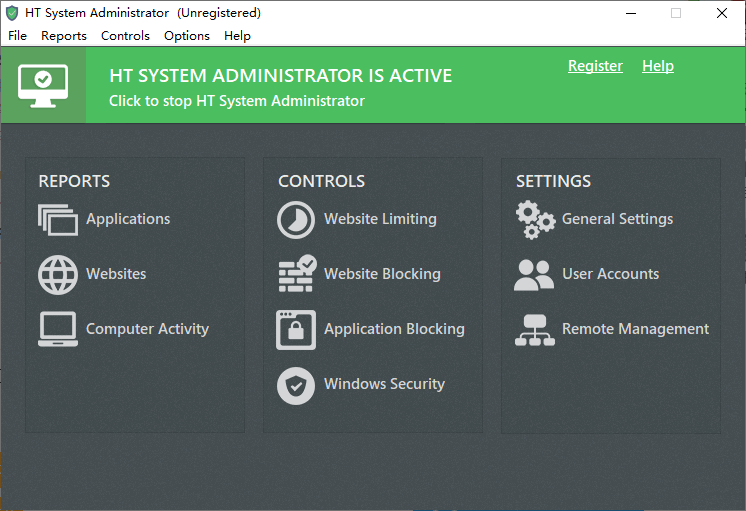Click the Applications report icon
This screenshot has width=746, height=511.
(58, 220)
